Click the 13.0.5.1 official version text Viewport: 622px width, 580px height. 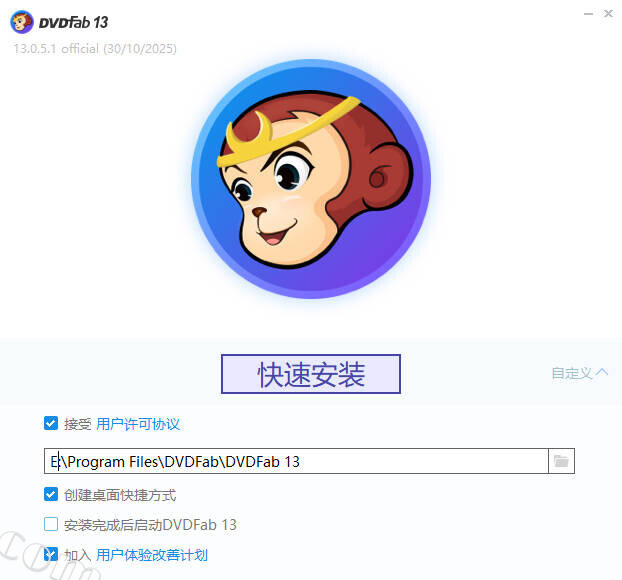point(95,49)
